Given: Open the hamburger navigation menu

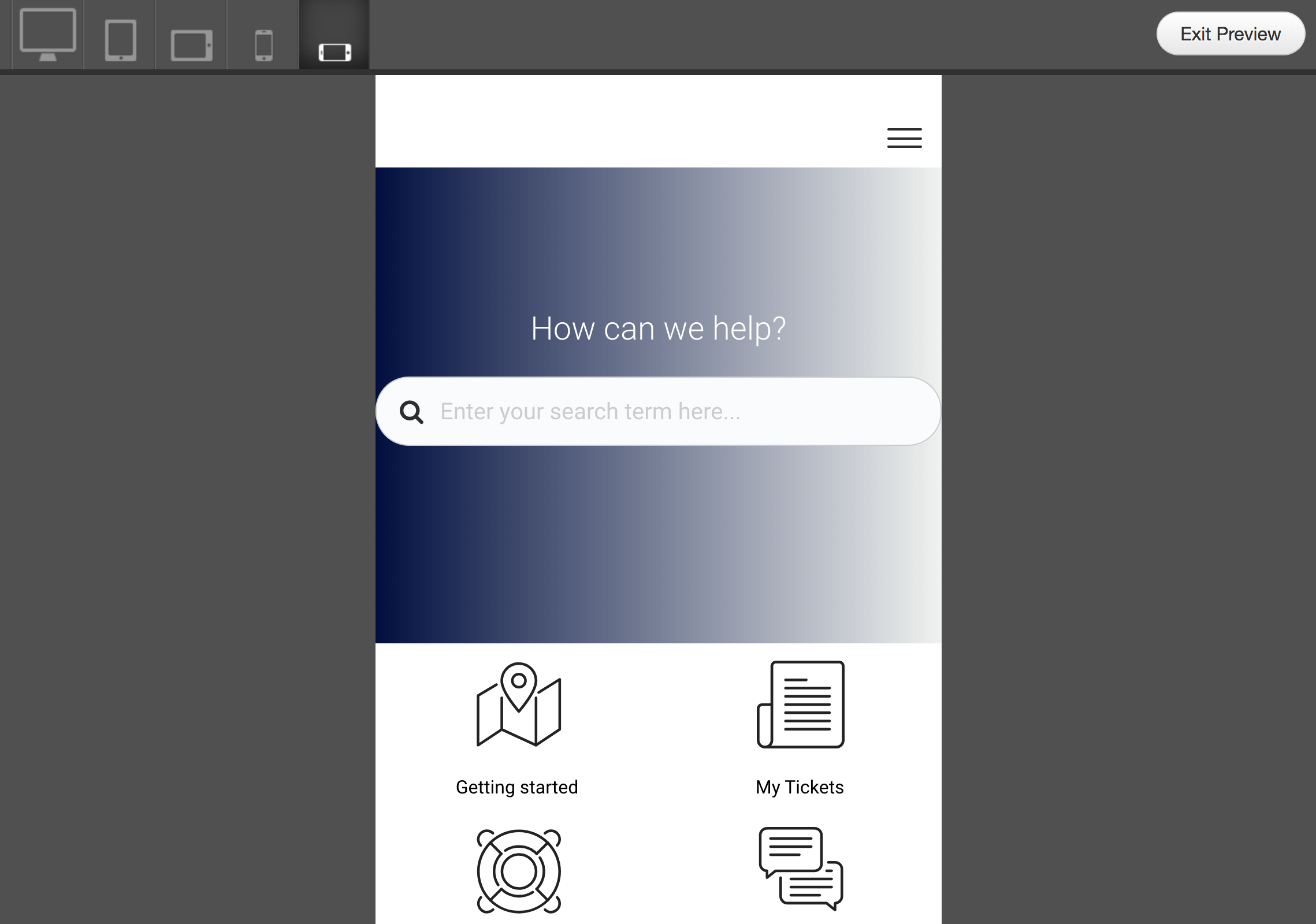Looking at the screenshot, I should coord(904,138).
